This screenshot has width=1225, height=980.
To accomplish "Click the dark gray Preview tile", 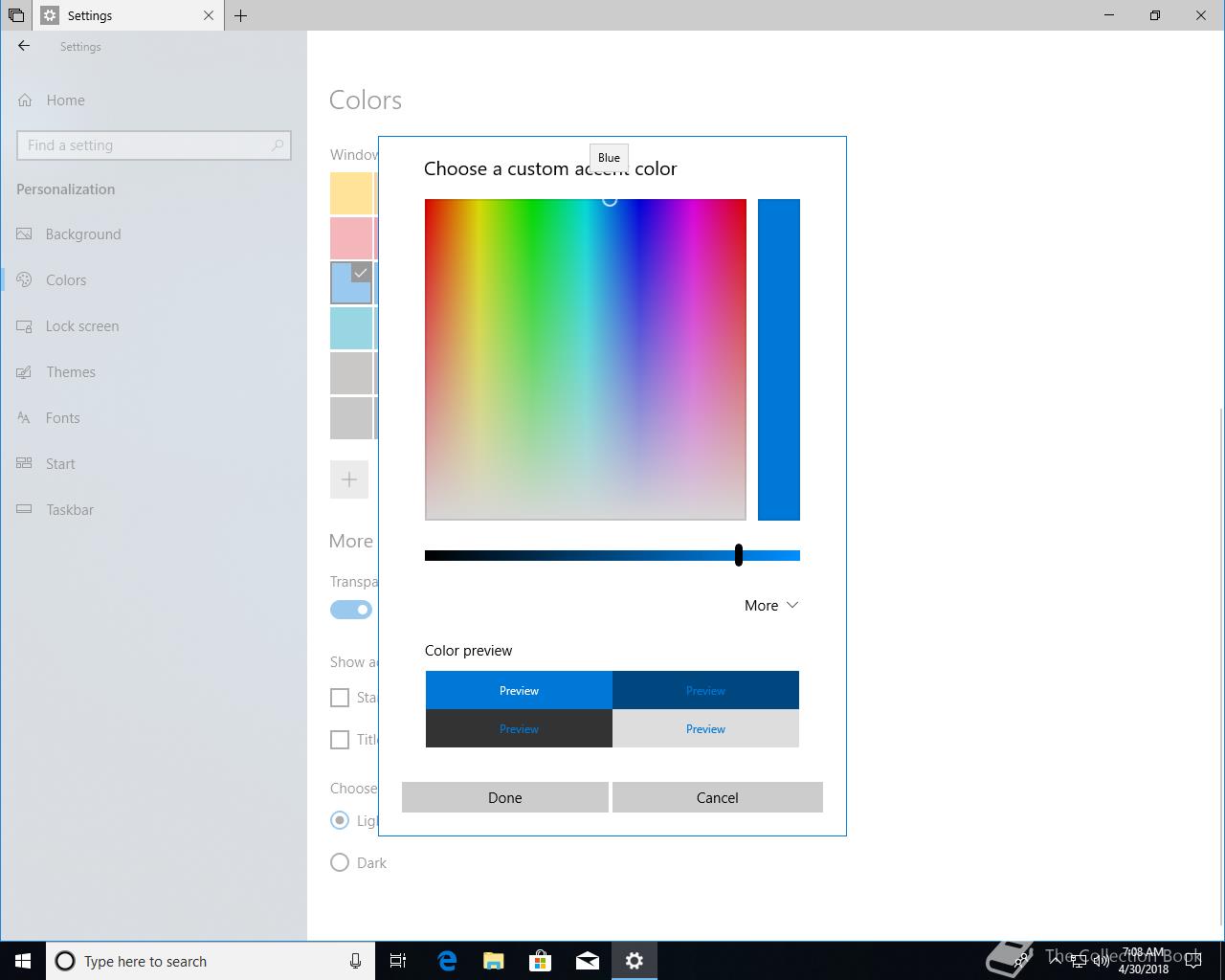I will click(519, 728).
